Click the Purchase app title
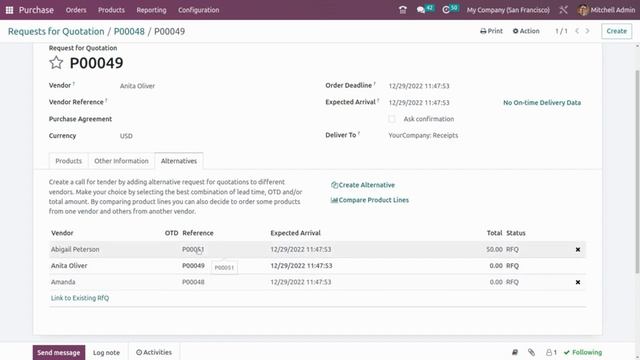Image resolution: width=640 pixels, height=360 pixels. (36, 10)
